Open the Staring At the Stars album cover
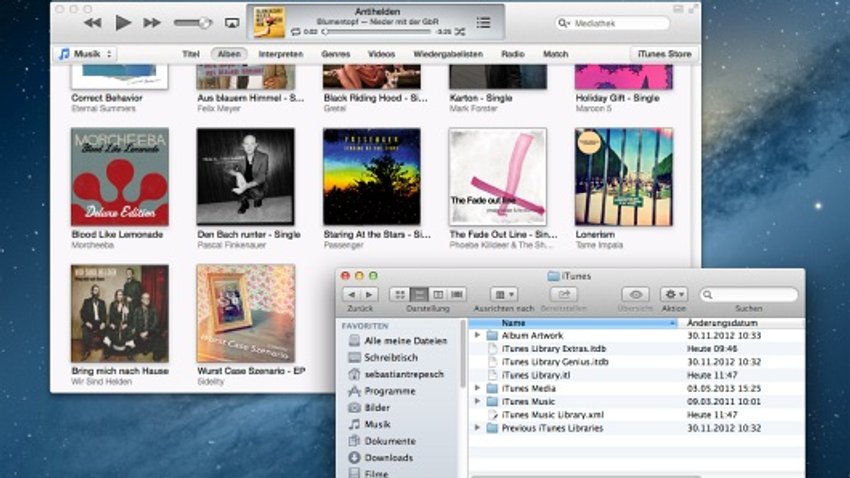Screen dimensions: 850x478 click(372, 177)
